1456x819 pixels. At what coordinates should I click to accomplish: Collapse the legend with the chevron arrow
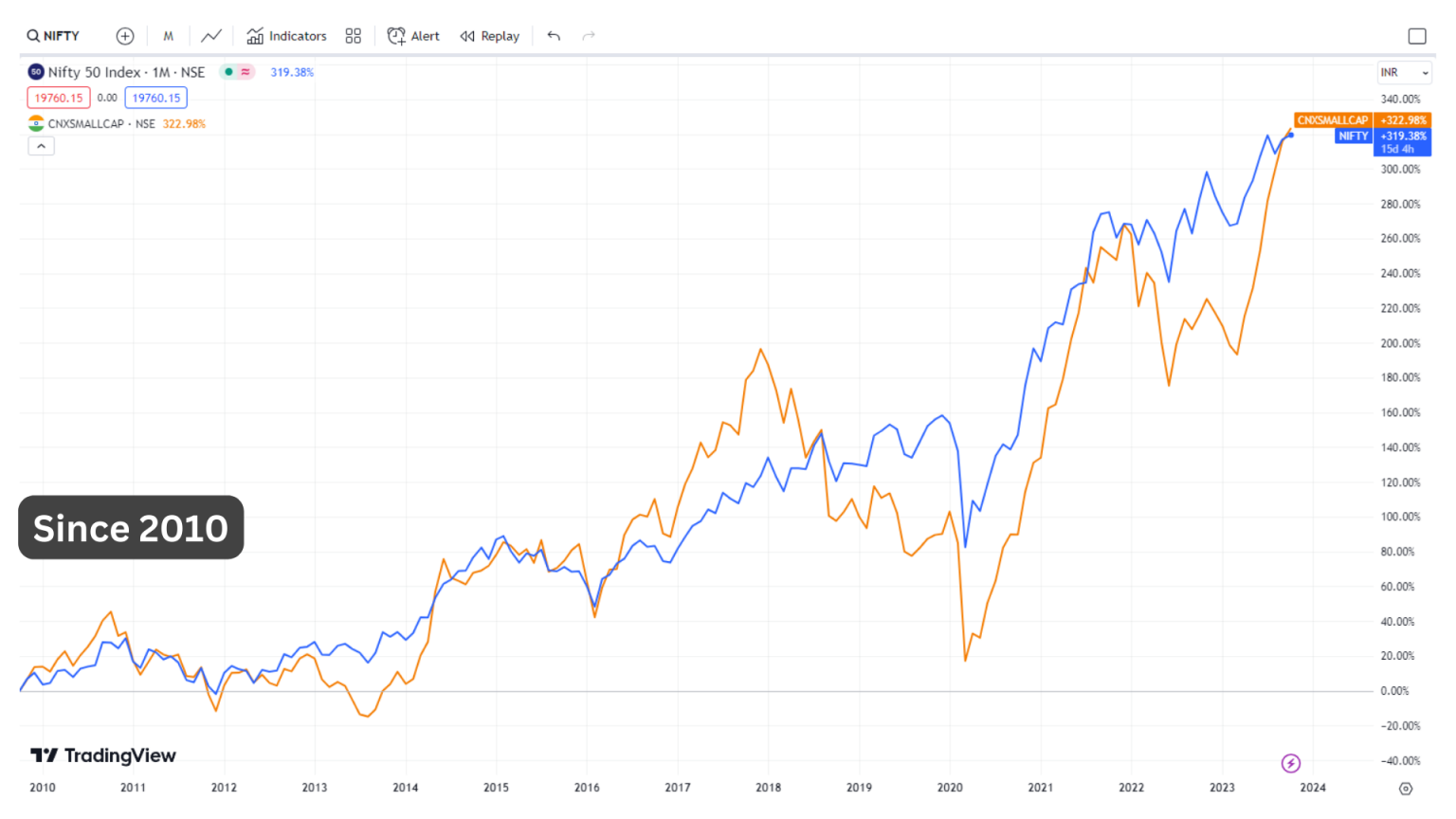41,145
